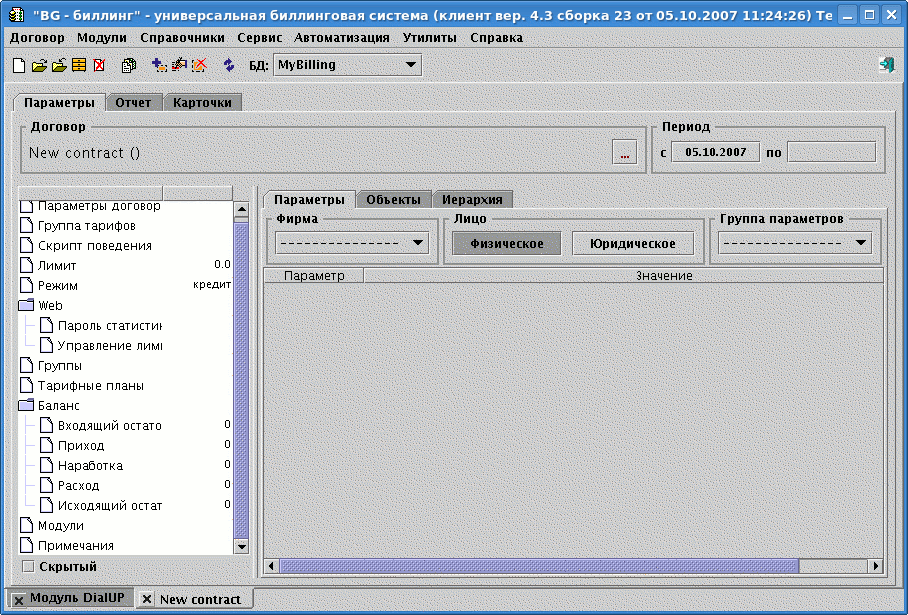Switch to the Карточки tab

[x=202, y=102]
